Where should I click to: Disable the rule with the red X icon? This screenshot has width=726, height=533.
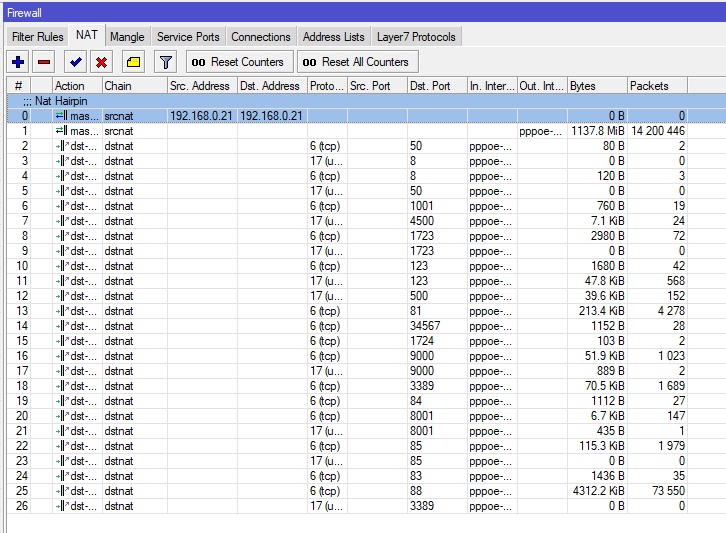click(x=102, y=62)
